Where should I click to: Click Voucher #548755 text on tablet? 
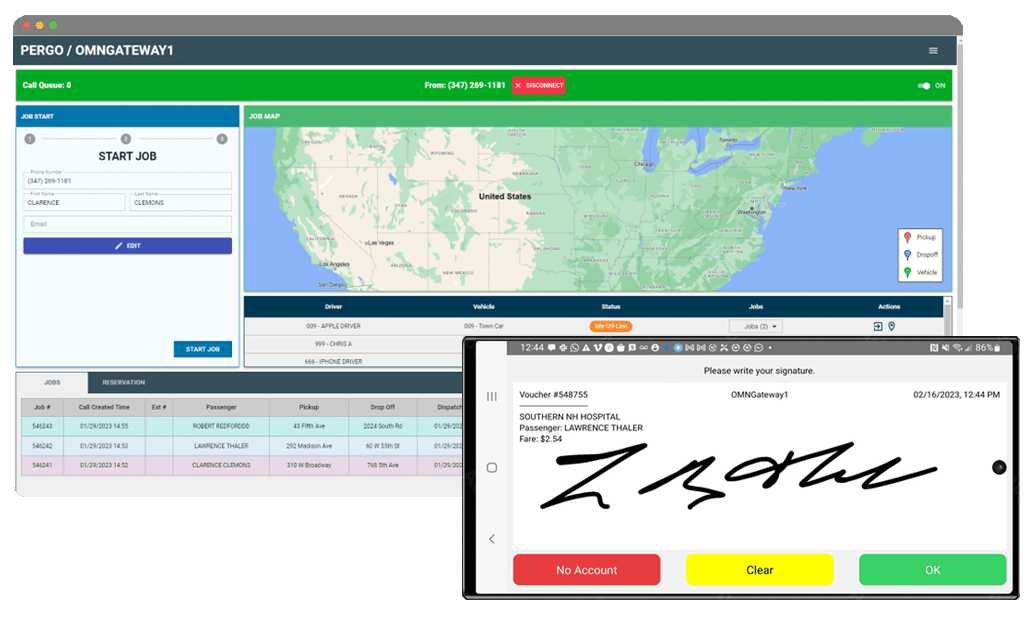coord(553,394)
